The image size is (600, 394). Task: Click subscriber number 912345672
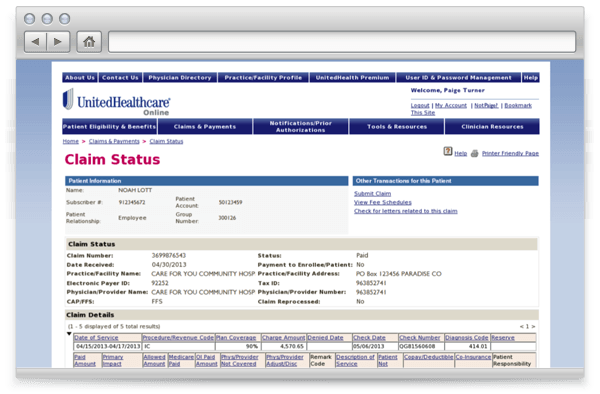132,202
